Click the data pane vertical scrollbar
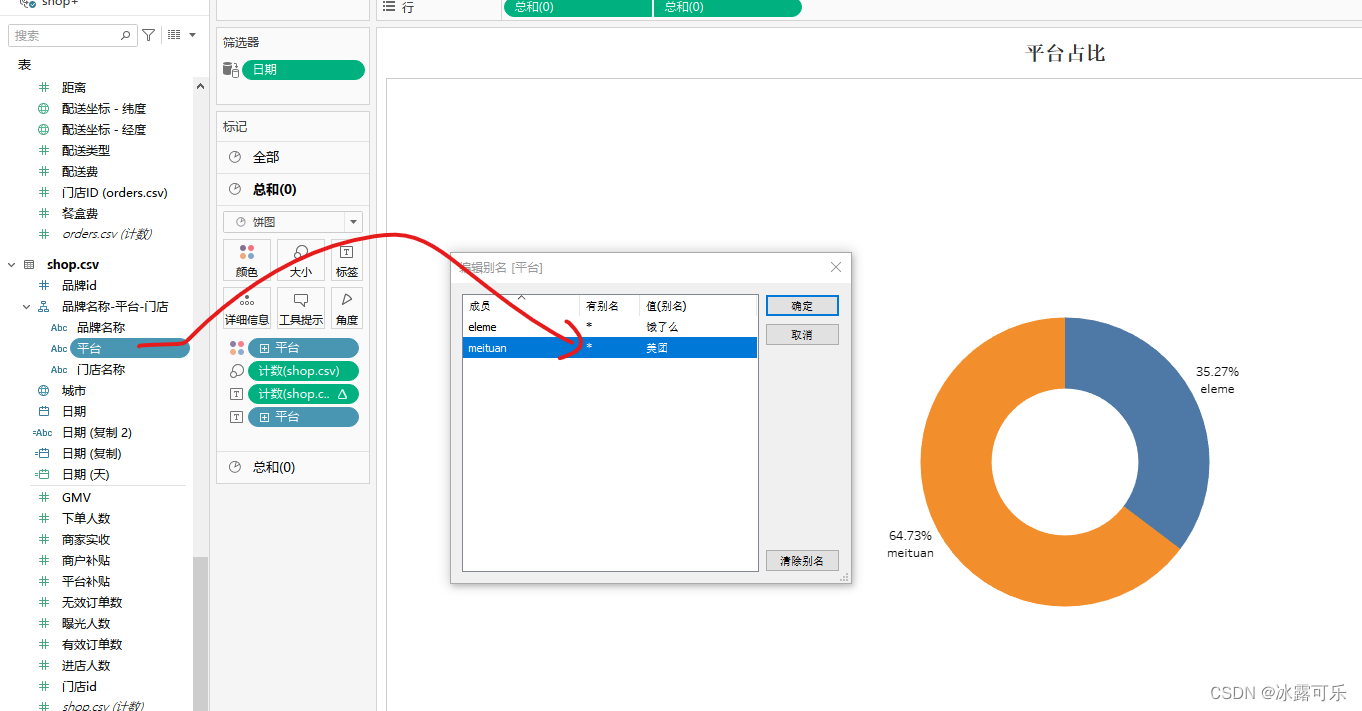1362x711 pixels. click(200, 632)
